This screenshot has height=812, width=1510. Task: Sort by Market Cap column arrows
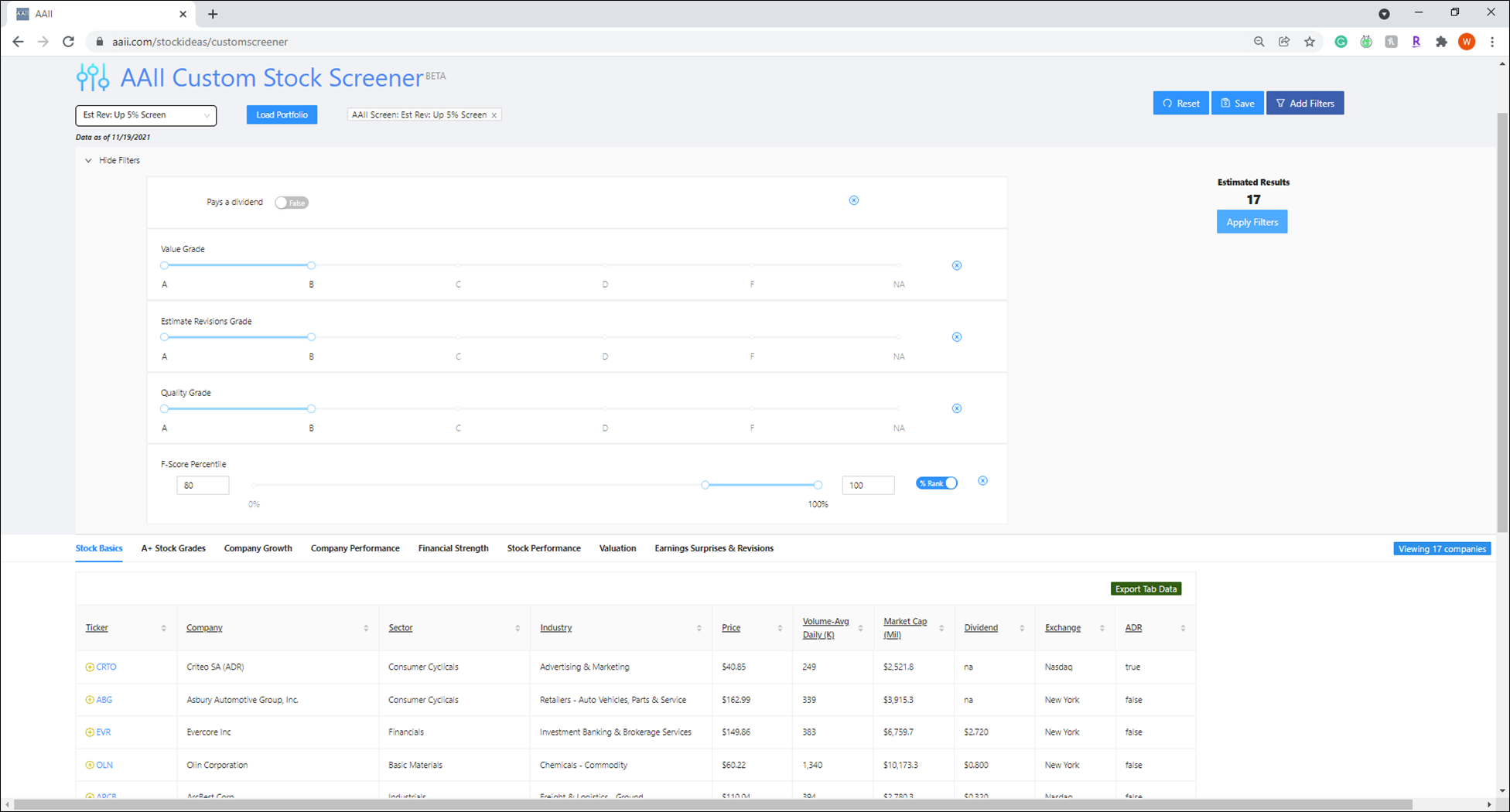tap(941, 628)
